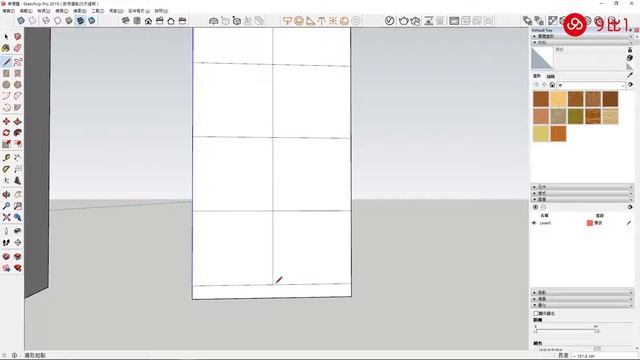640x360 pixels.
Task: Collapse the Materials (材料) tray panel
Action: (x=582, y=42)
